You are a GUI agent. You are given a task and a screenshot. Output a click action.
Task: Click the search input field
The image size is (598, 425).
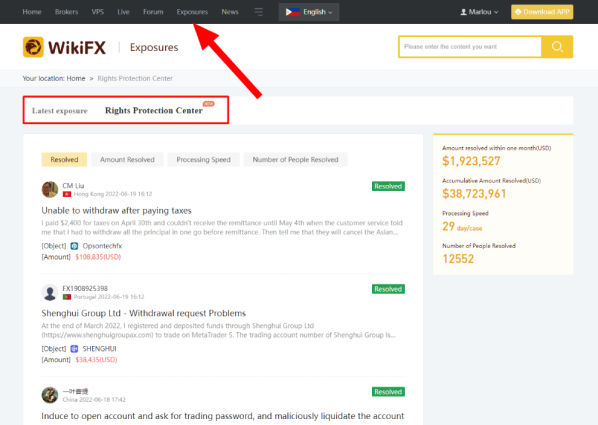click(x=470, y=47)
